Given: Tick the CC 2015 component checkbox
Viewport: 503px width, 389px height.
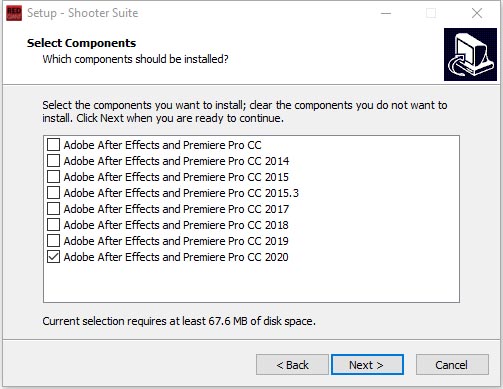Looking at the screenshot, I should [x=53, y=177].
